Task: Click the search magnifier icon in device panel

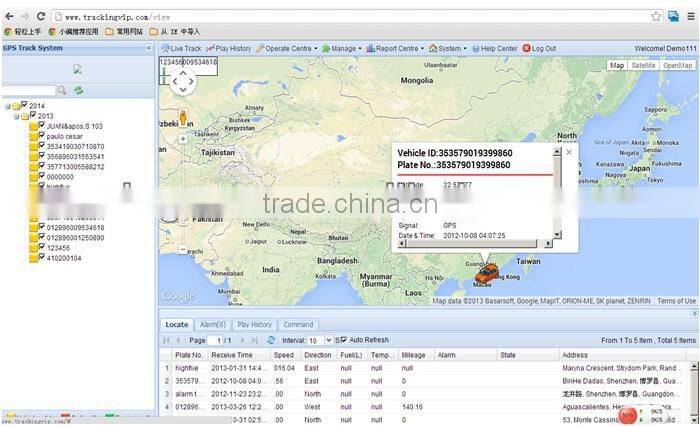Action: [x=62, y=90]
